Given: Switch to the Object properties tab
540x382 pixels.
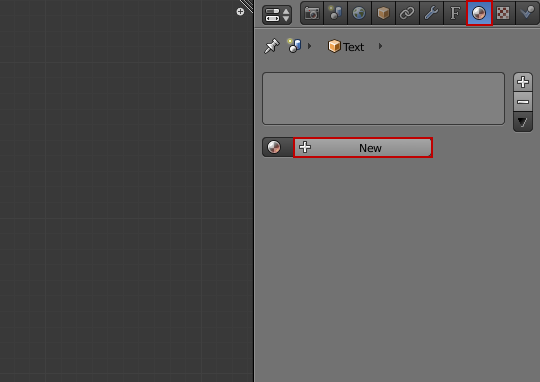Looking at the screenshot, I should coord(383,13).
